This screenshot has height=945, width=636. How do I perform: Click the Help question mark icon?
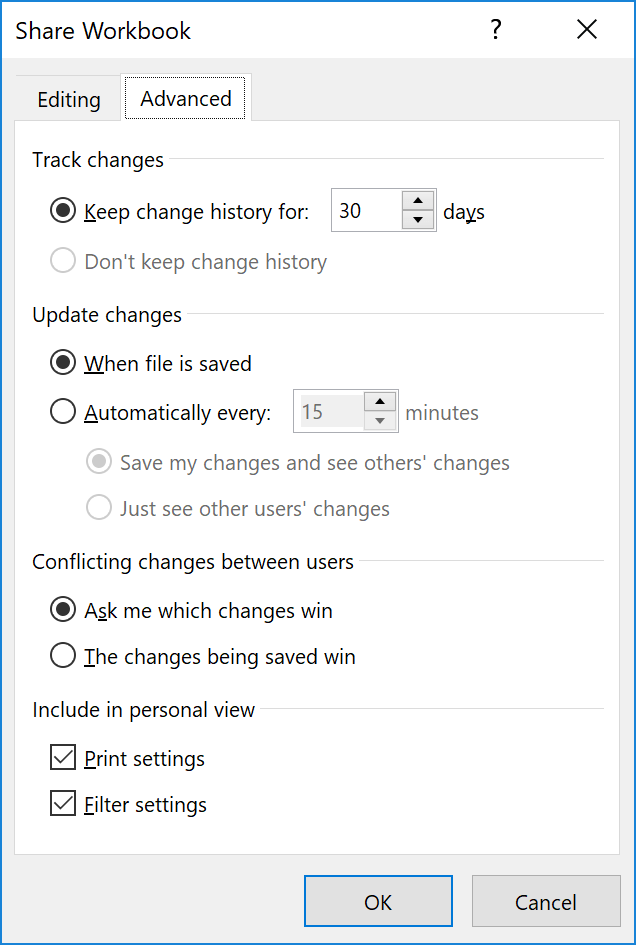coord(495,31)
